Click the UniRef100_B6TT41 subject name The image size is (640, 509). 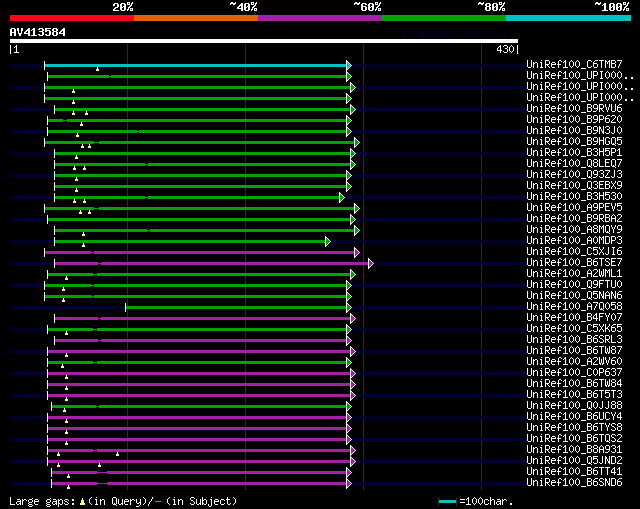point(574,472)
